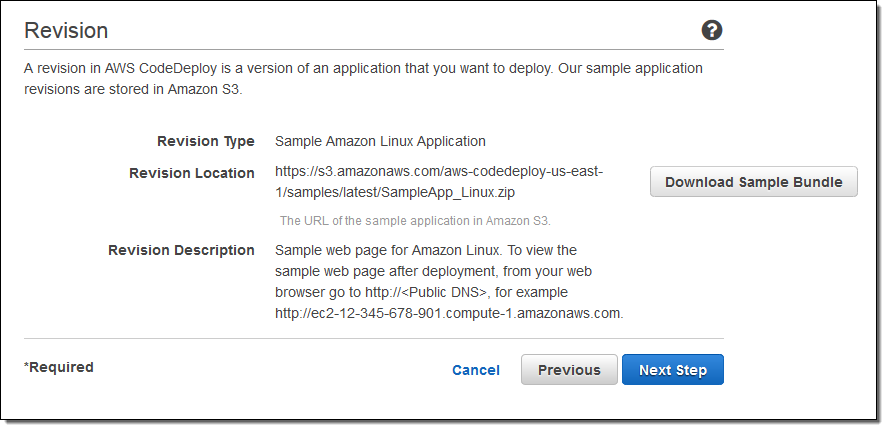Select the Revision Type label
Screen dimensions: 887x430
click(x=205, y=141)
